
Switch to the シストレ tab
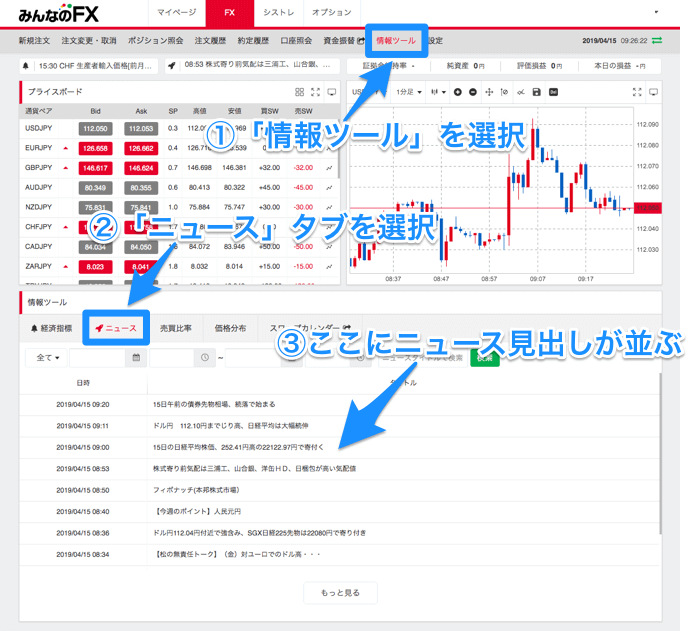pos(279,12)
